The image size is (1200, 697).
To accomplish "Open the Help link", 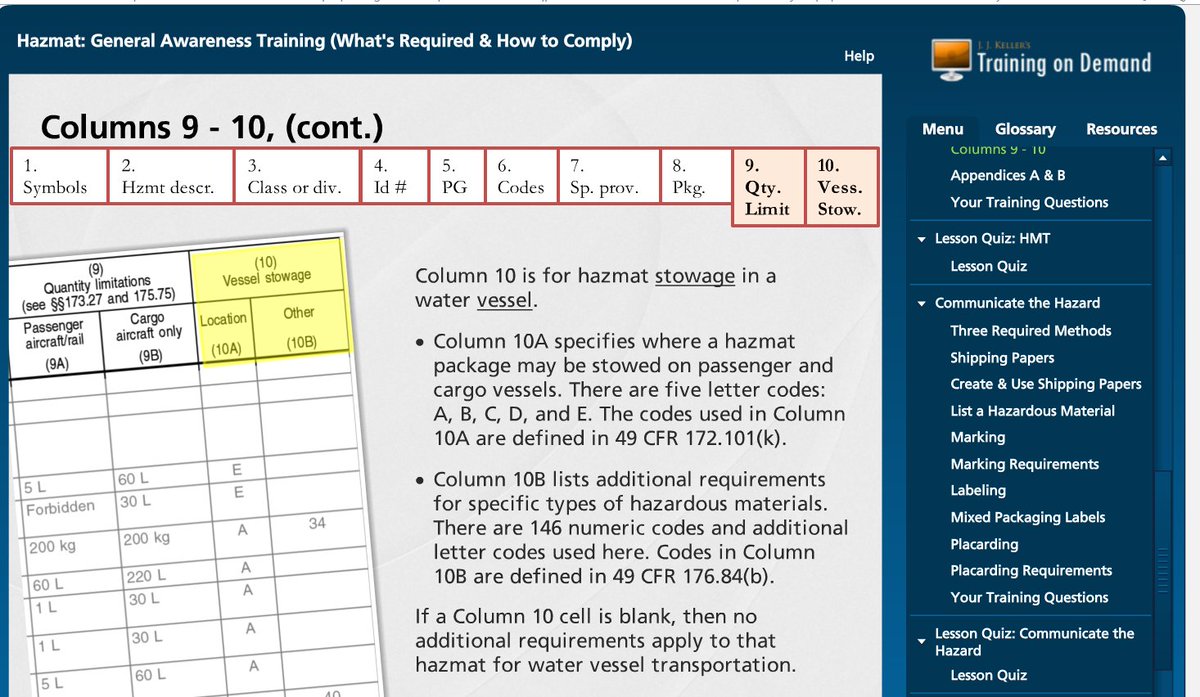I will pos(859,56).
